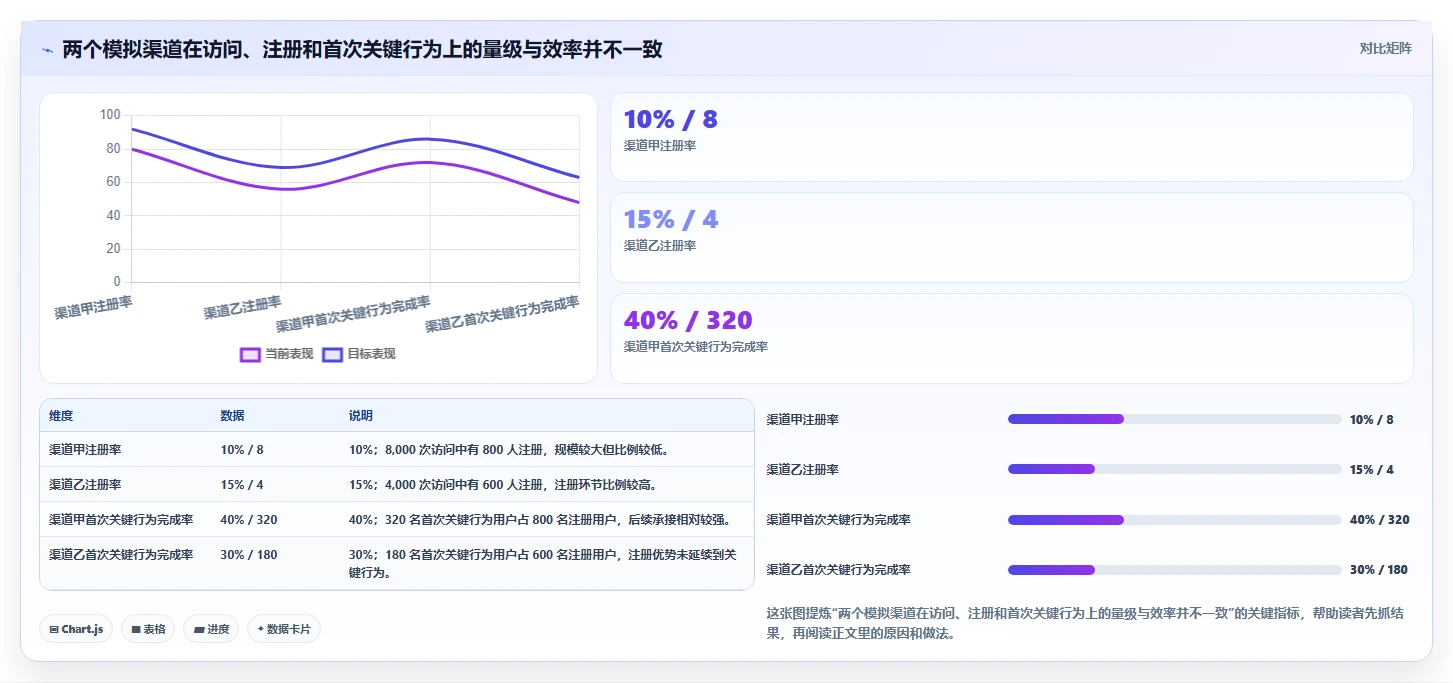Click the chart axis label 渠道甲注册率
The image size is (1453, 683).
click(93, 308)
